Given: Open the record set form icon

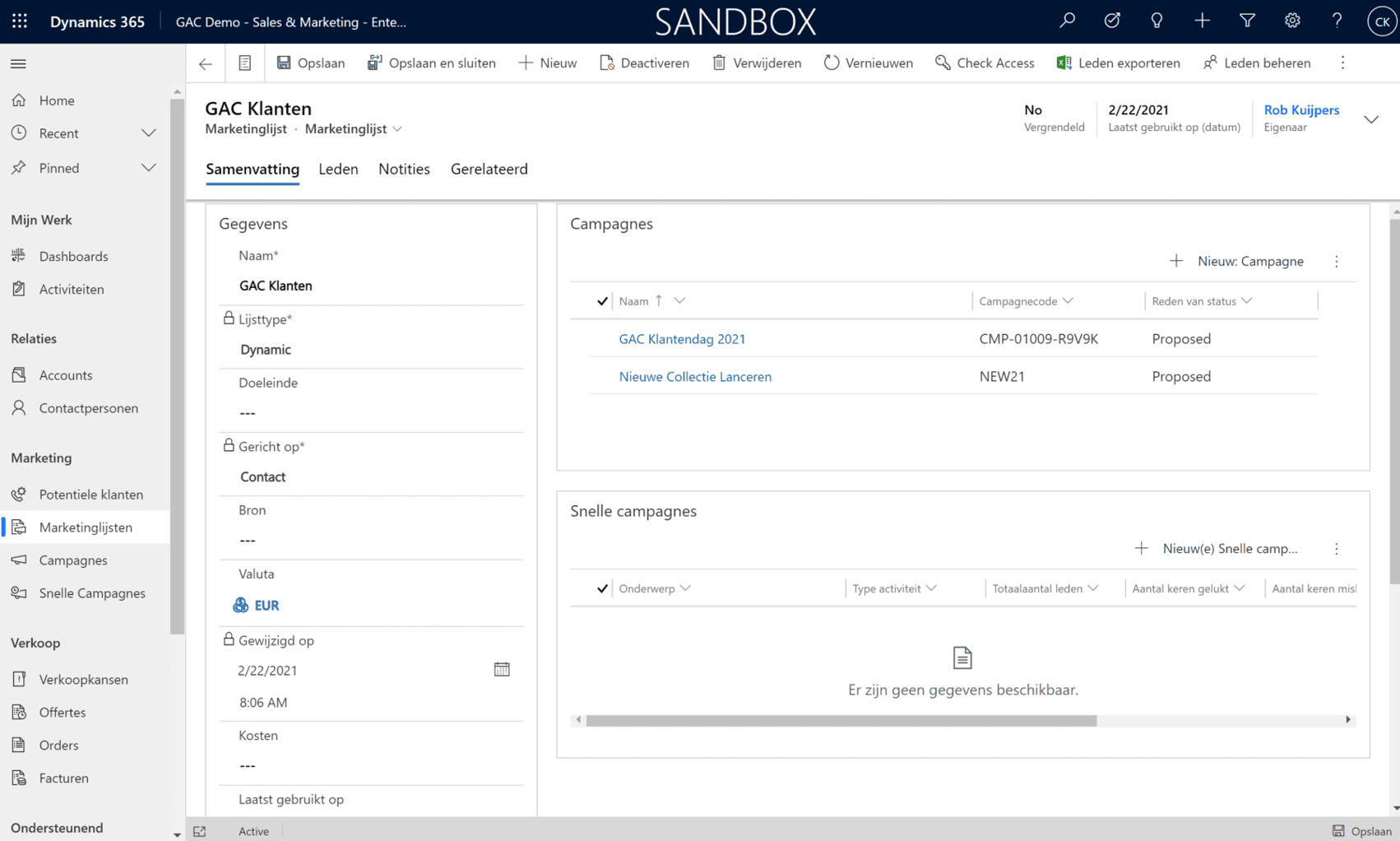Looking at the screenshot, I should 244,63.
